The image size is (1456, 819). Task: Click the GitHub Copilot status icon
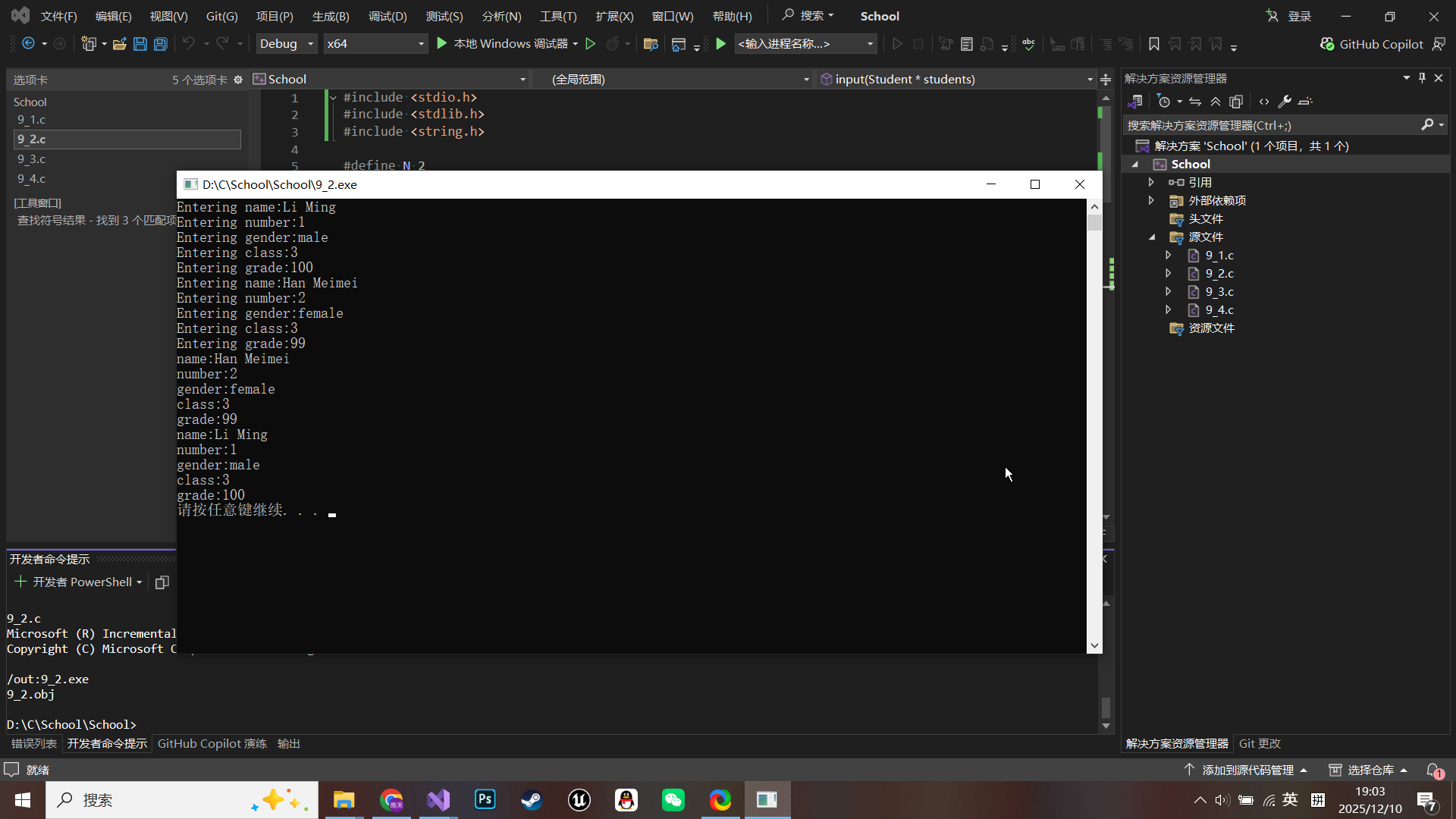point(1327,44)
